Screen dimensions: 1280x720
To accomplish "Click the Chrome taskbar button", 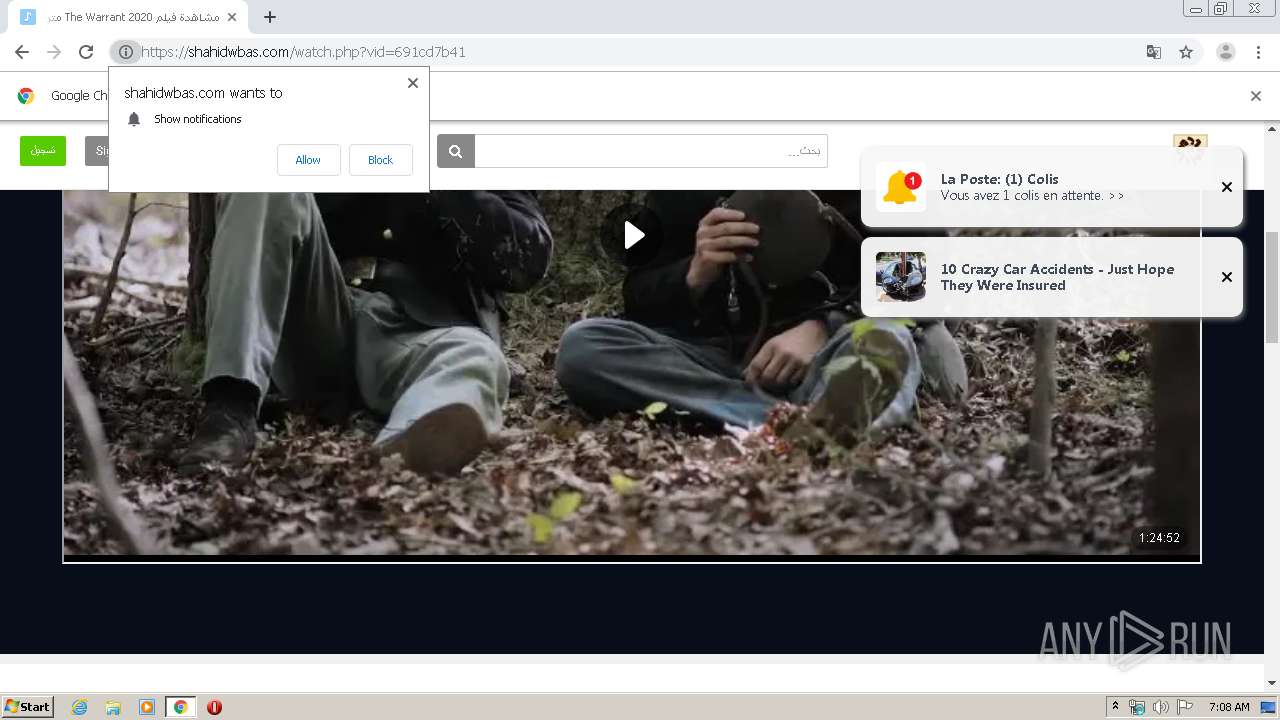I will (180, 707).
